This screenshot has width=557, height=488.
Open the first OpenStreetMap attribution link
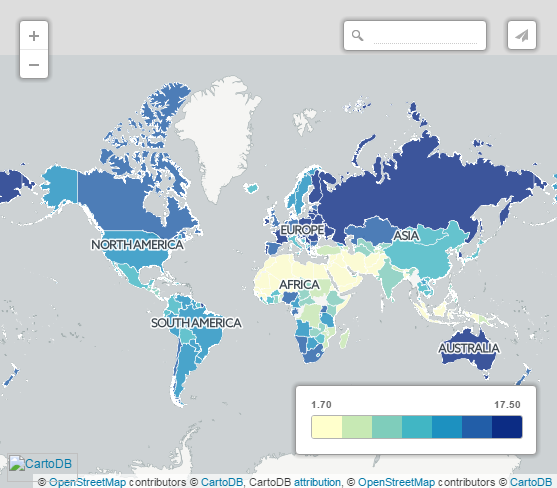click(x=87, y=482)
